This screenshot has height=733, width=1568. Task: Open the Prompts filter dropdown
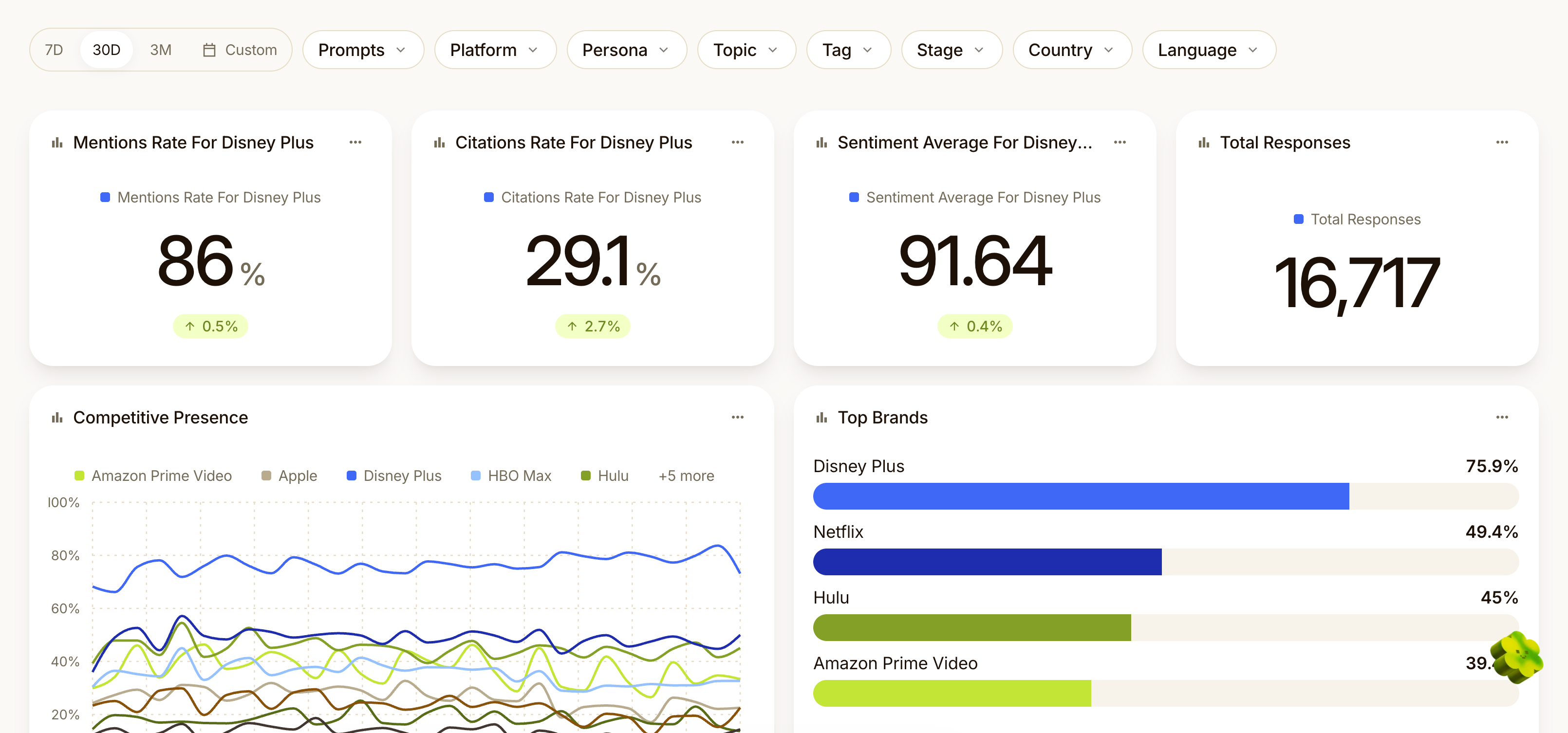coord(363,50)
